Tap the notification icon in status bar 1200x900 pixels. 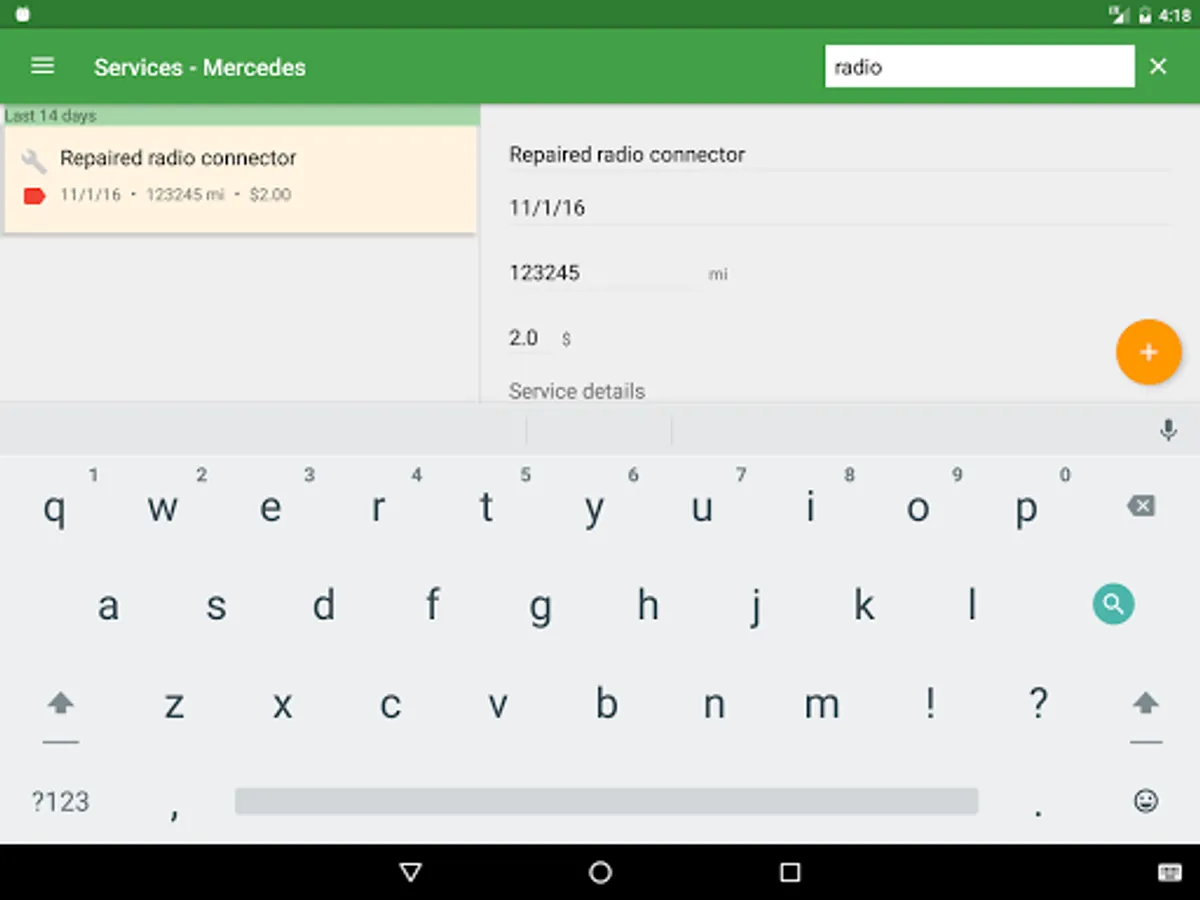point(22,15)
